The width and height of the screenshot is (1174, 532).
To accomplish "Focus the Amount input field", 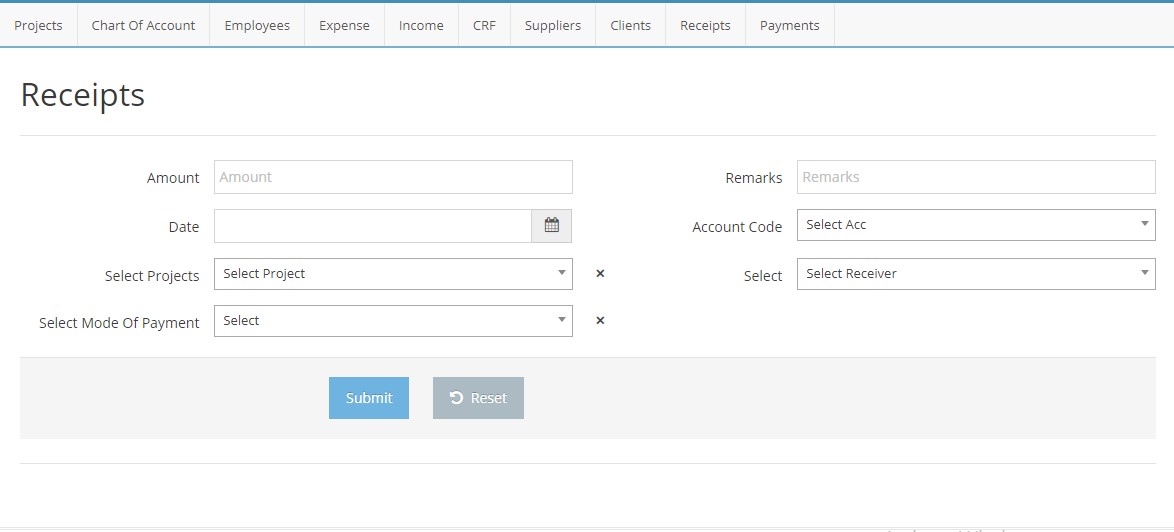I will (x=393, y=177).
